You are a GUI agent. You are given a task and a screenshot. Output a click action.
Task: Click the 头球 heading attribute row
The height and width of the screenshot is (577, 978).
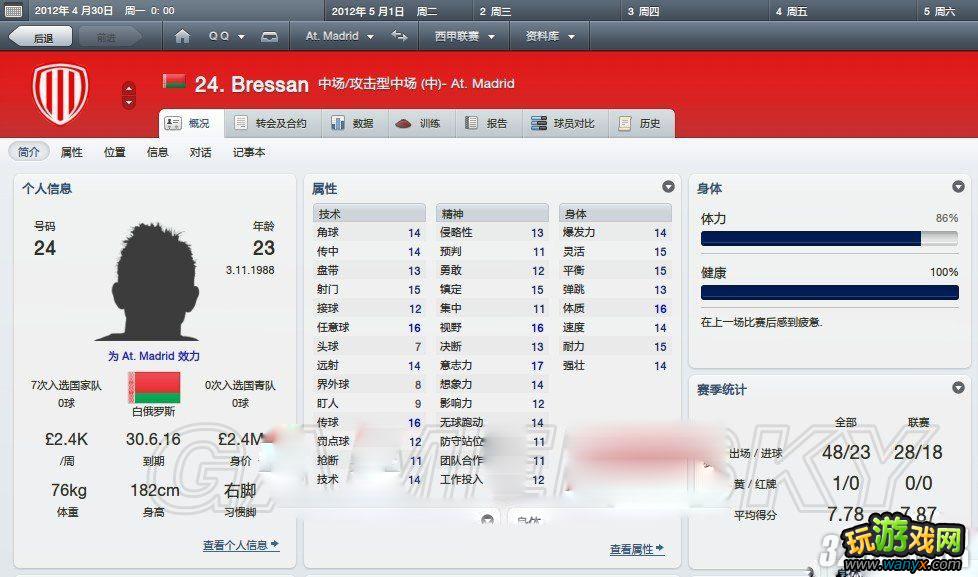369,346
